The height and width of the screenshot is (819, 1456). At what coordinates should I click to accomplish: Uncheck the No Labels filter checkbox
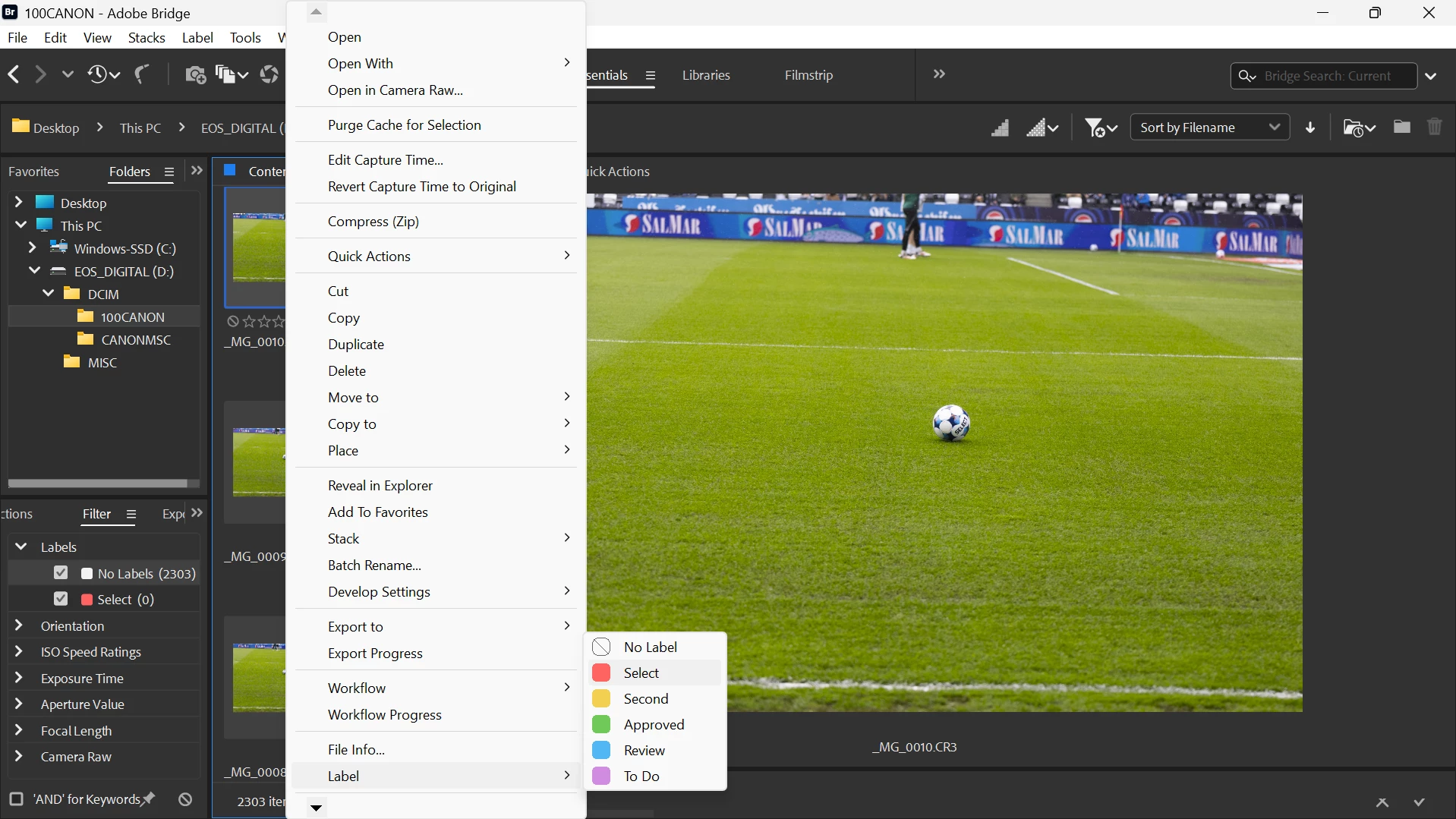point(61,573)
